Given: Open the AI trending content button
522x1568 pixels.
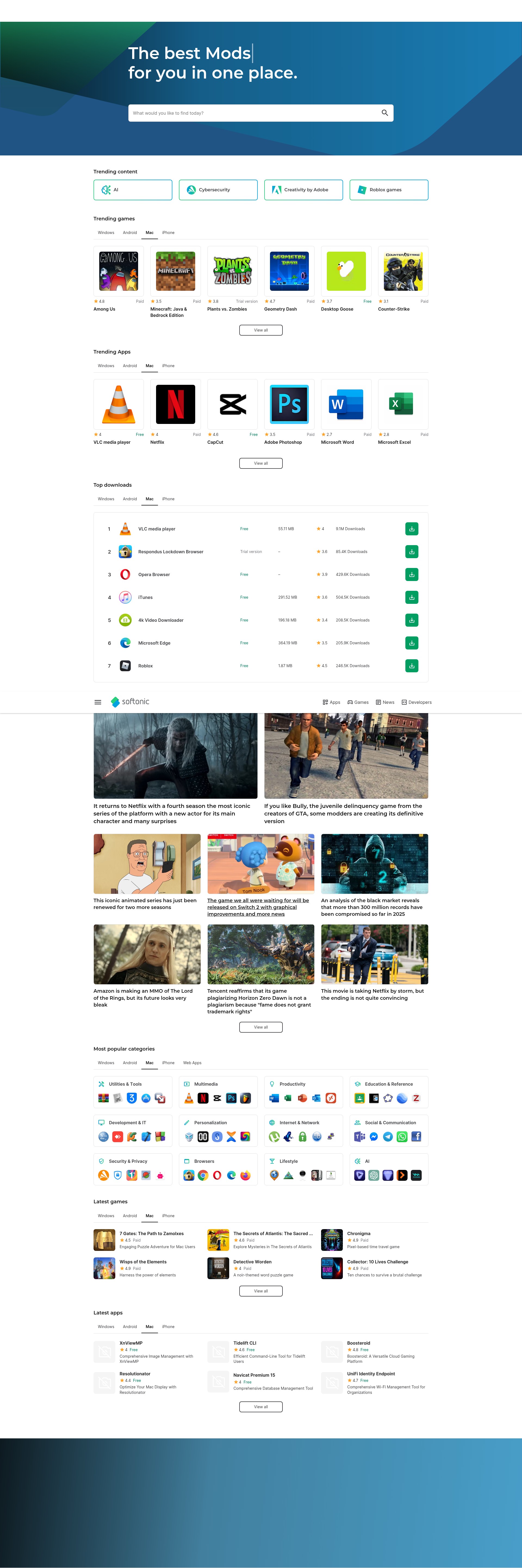Looking at the screenshot, I should click(133, 190).
